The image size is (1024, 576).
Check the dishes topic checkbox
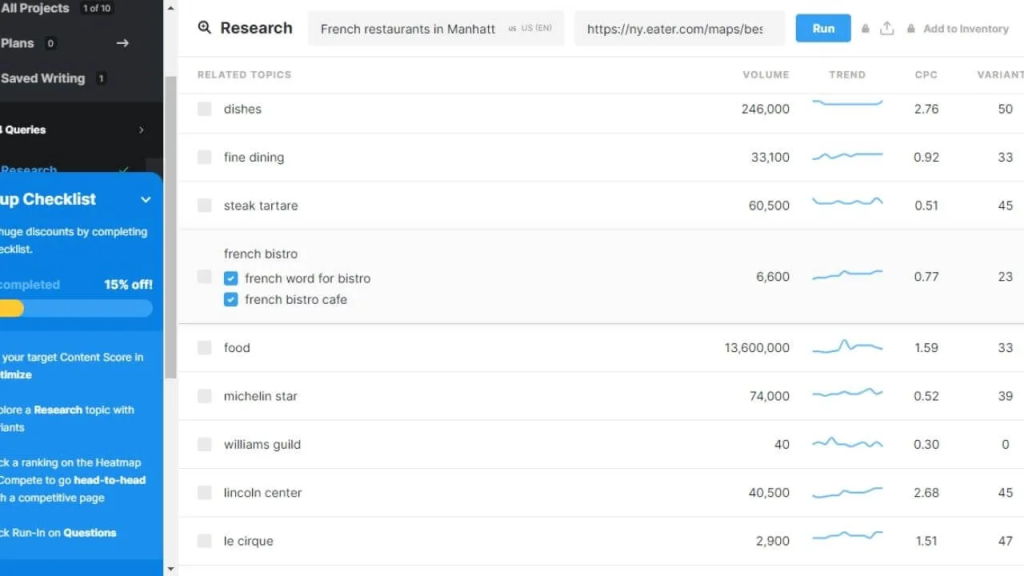pos(204,109)
